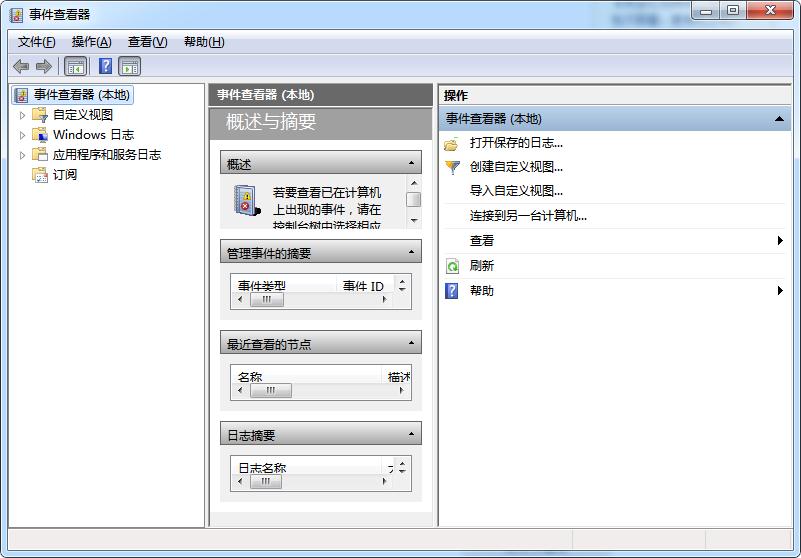This screenshot has height=558, width=801.
Task: Click the blue Help toolbar icon
Action: [x=105, y=66]
